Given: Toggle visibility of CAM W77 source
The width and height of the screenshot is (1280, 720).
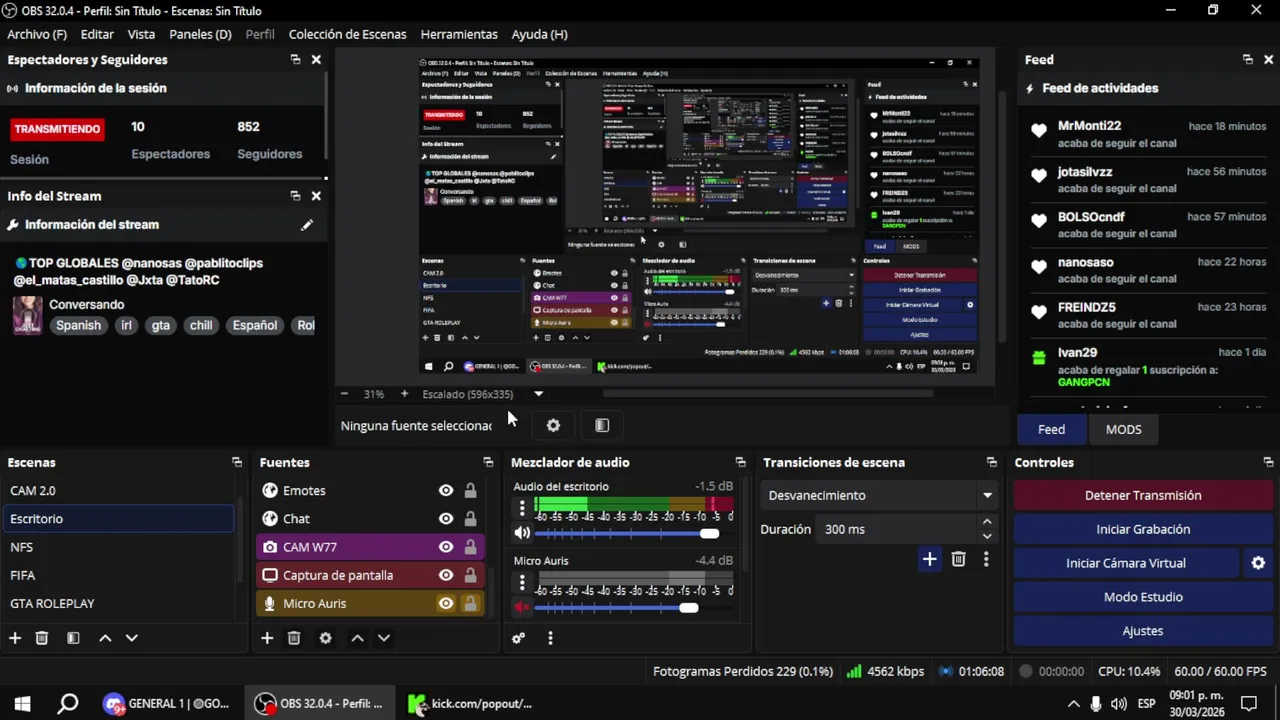Looking at the screenshot, I should pyautogui.click(x=446, y=547).
